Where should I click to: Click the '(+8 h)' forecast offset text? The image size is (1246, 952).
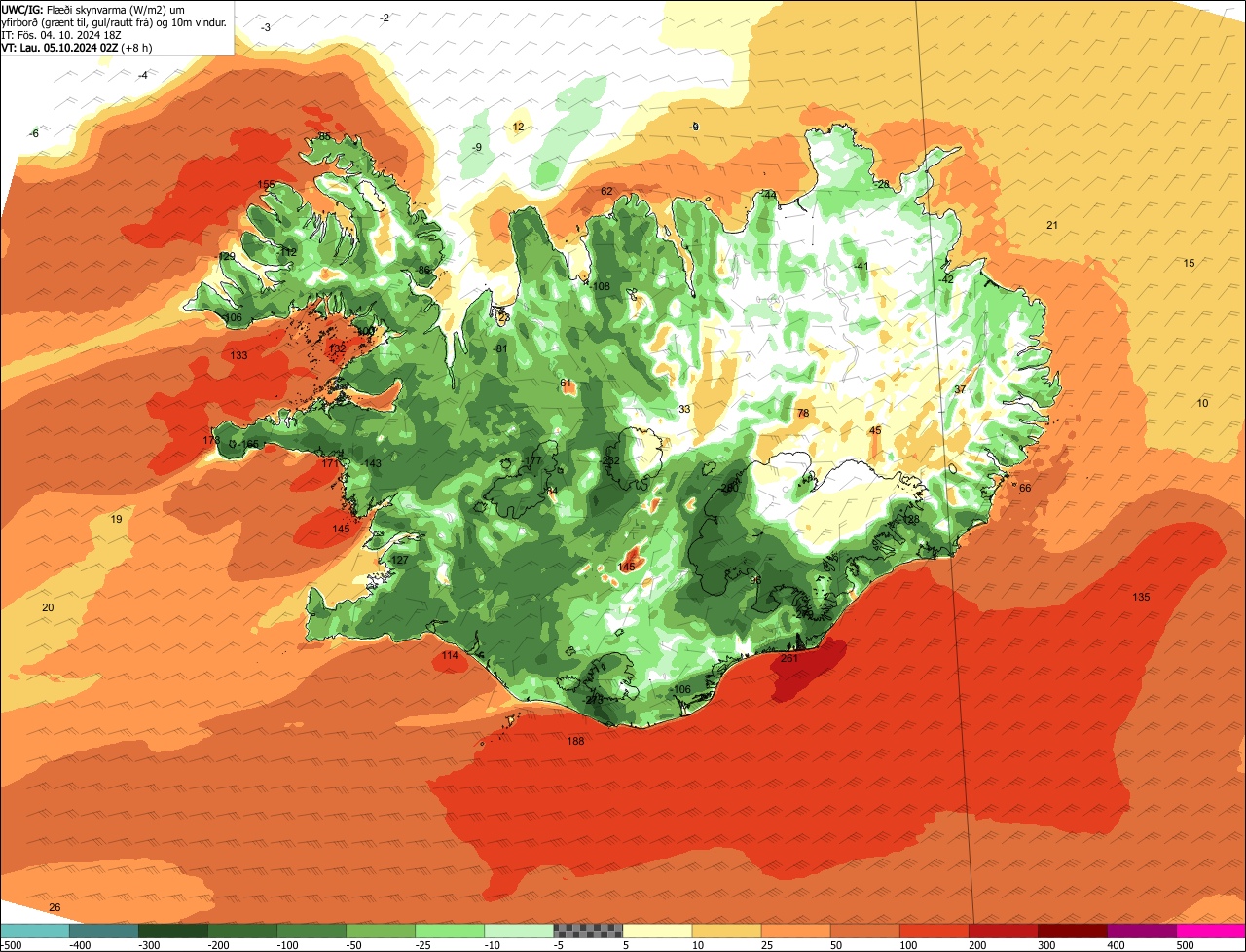tap(136, 48)
